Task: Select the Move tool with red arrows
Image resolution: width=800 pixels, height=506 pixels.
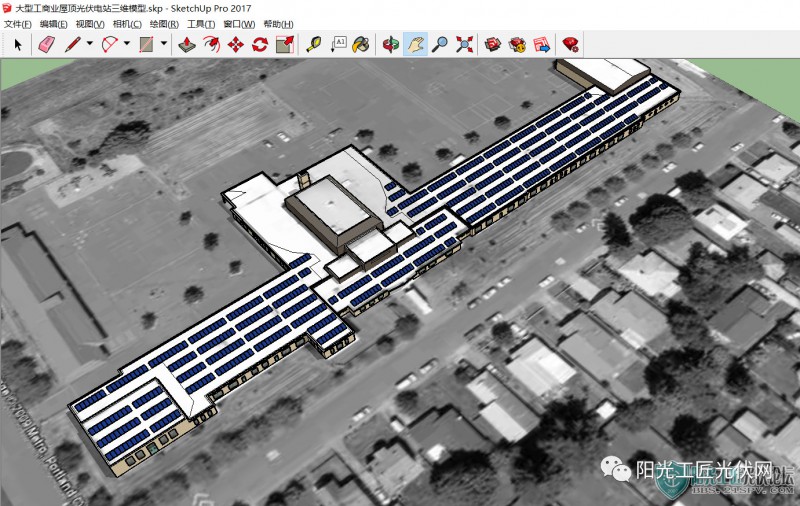Action: click(x=236, y=44)
